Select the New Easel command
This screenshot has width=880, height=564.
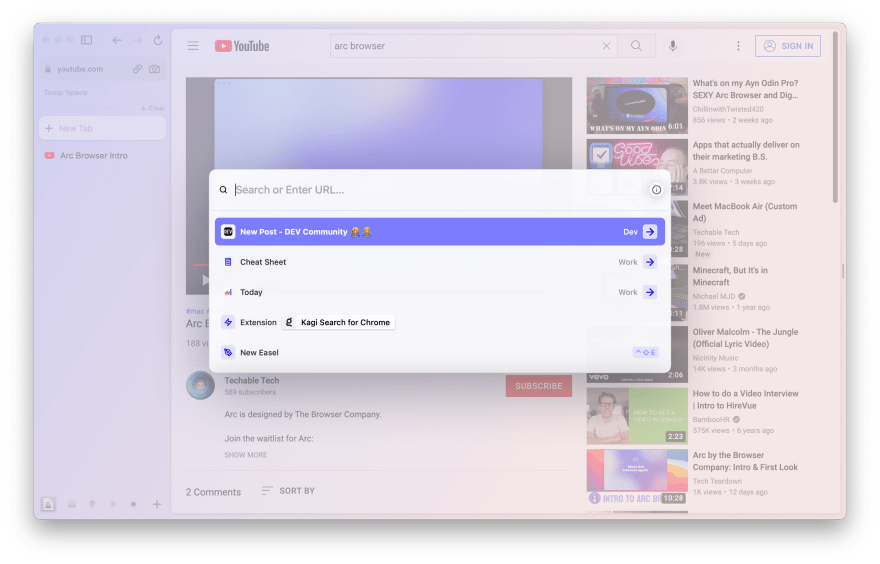(x=439, y=352)
